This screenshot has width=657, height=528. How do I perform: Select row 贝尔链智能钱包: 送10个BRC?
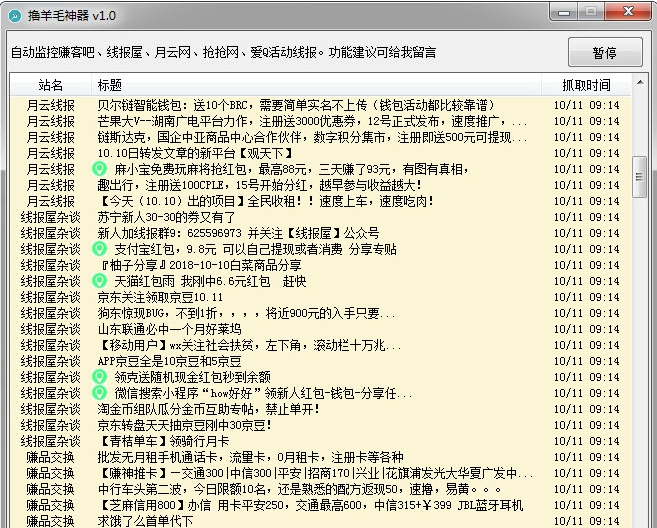coord(321,105)
